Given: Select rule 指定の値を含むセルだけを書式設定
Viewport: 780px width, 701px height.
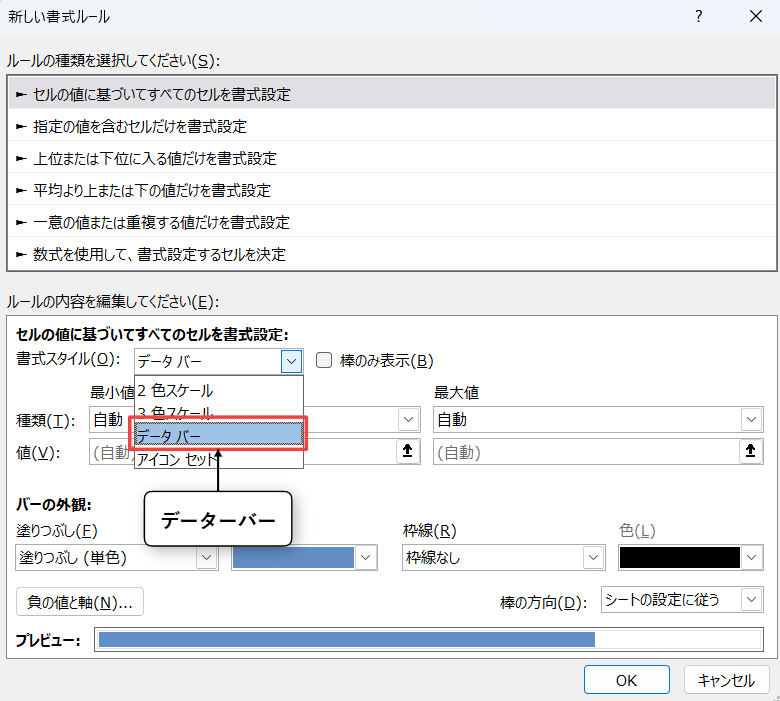Looking at the screenshot, I should click(139, 126).
